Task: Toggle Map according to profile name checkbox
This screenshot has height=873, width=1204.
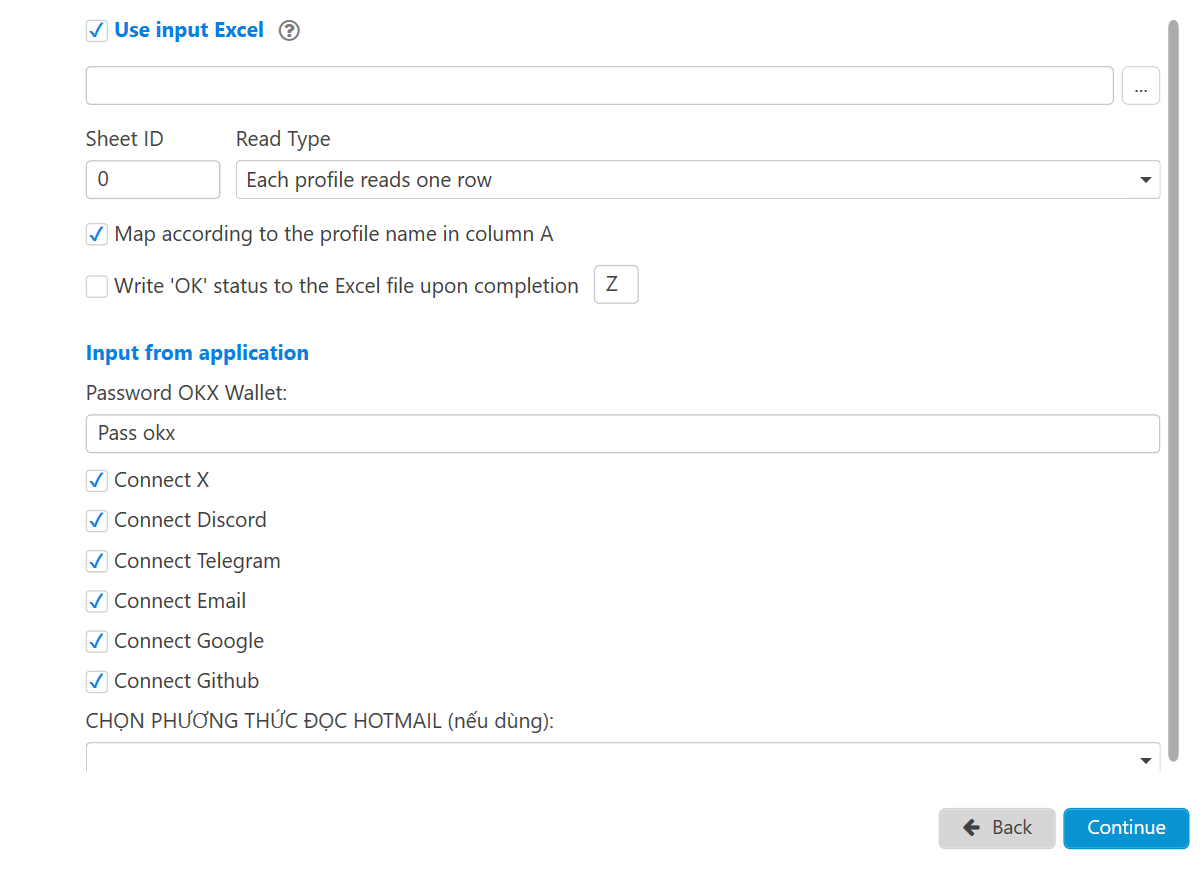Action: [x=97, y=235]
